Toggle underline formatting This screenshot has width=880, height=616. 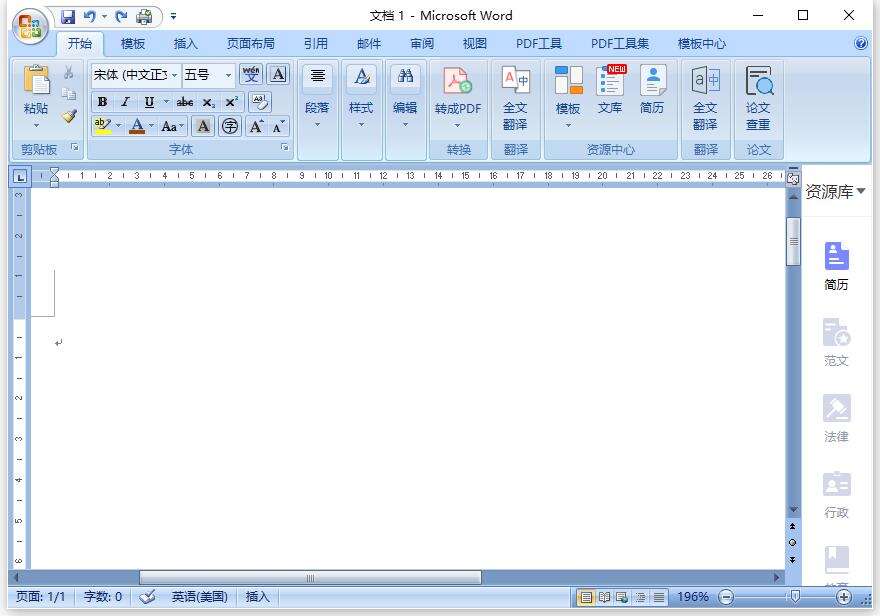(x=149, y=102)
